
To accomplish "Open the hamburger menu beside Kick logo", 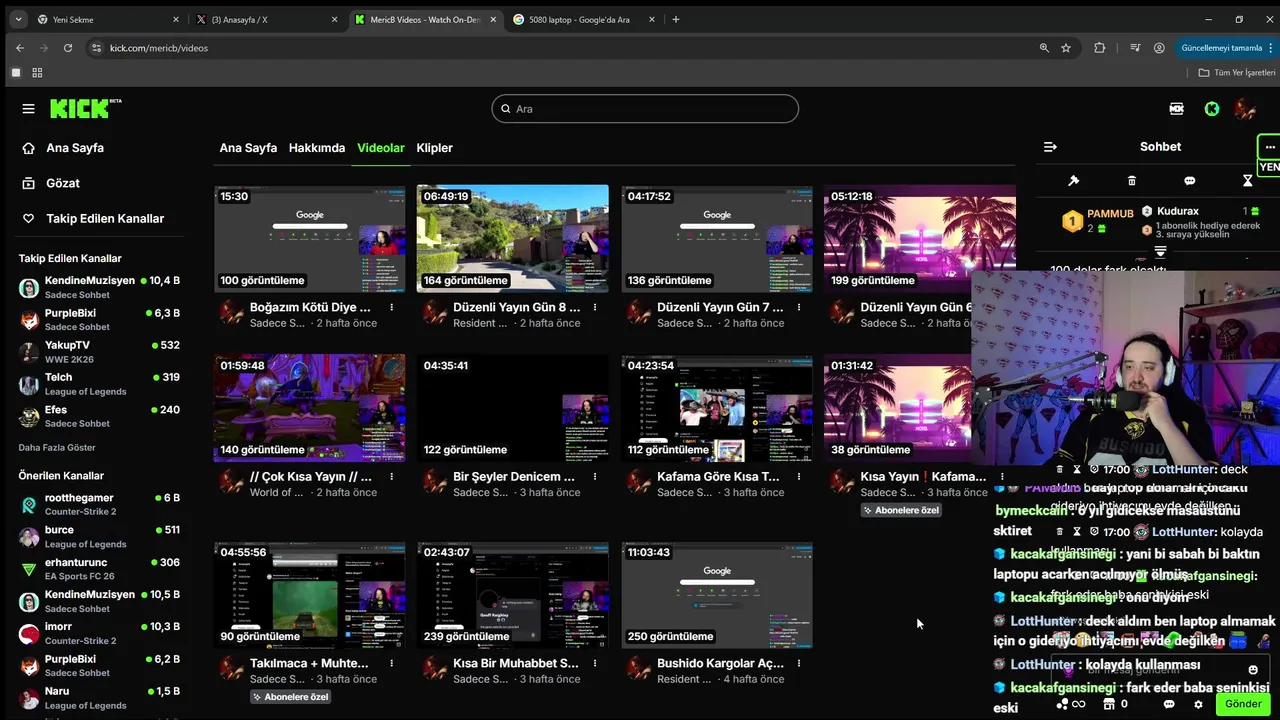I will [x=28, y=108].
